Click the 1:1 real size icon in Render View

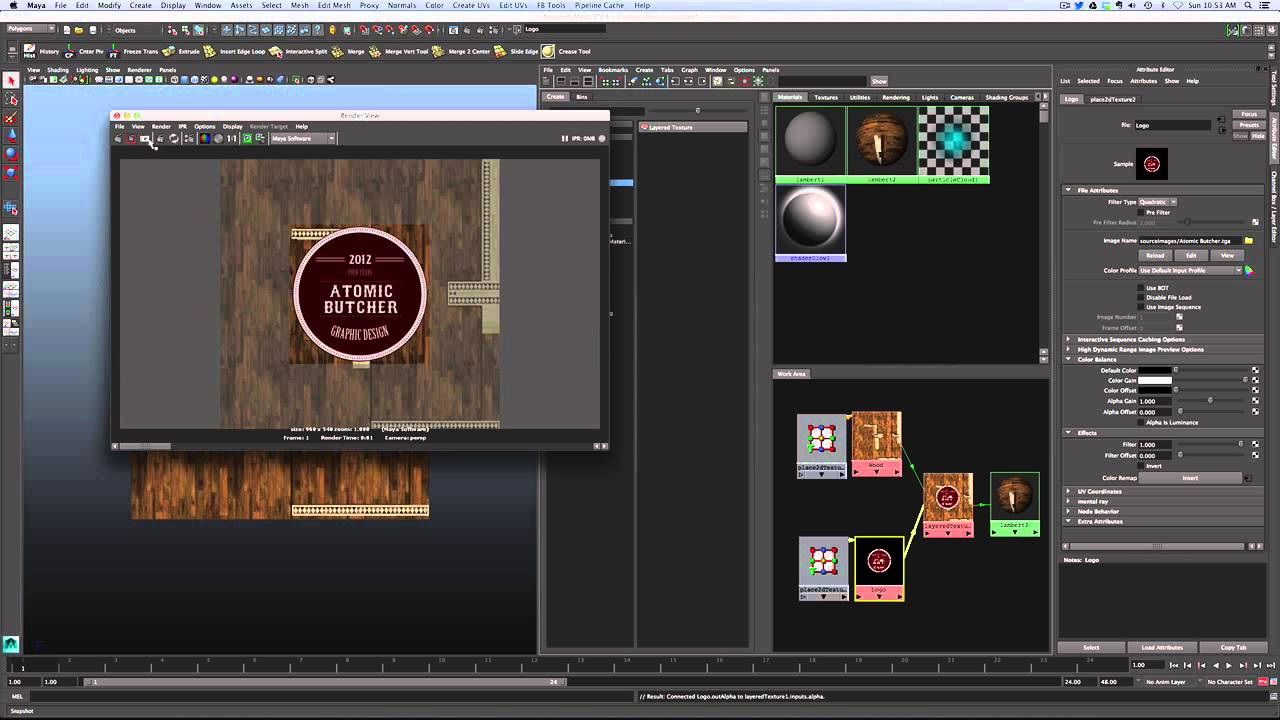pyautogui.click(x=232, y=139)
